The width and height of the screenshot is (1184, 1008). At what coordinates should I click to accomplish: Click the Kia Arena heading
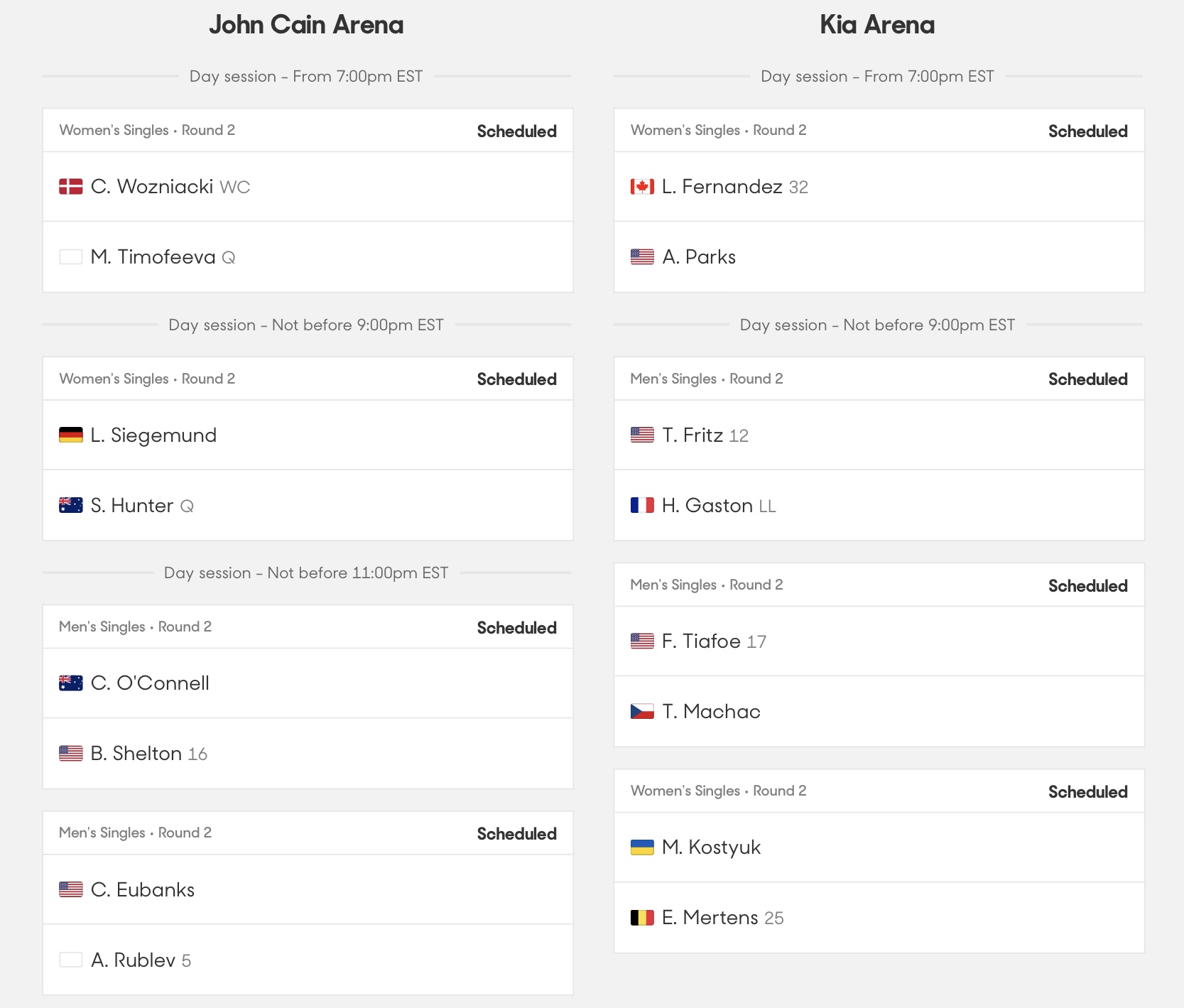[877, 25]
